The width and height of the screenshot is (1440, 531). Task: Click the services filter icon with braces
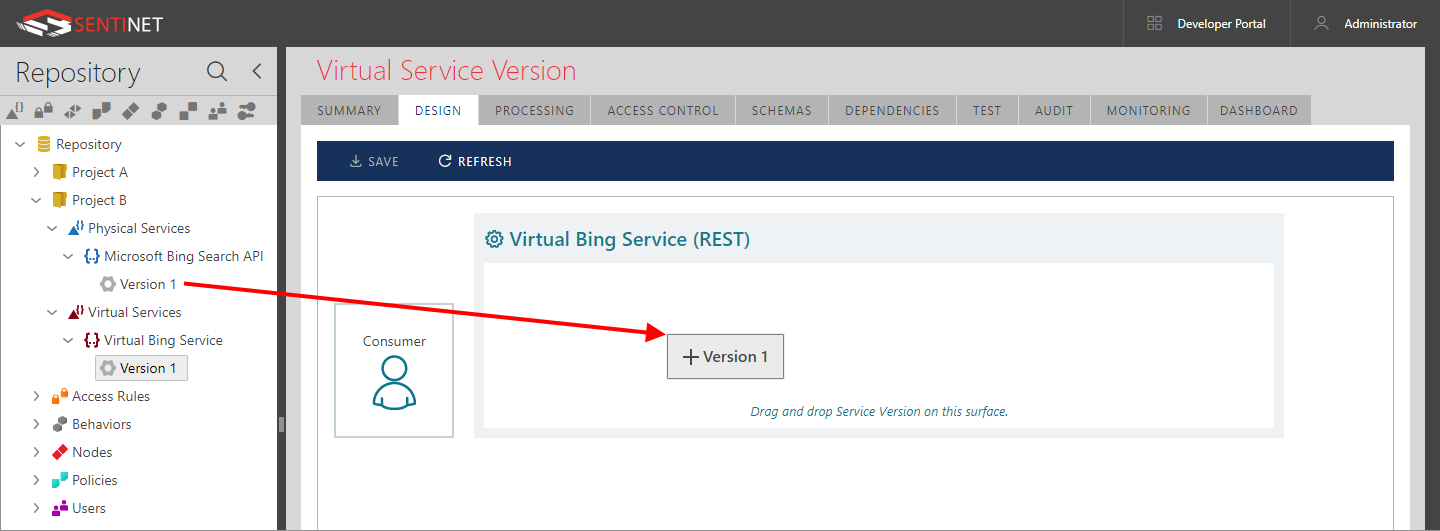pyautogui.click(x=15, y=110)
